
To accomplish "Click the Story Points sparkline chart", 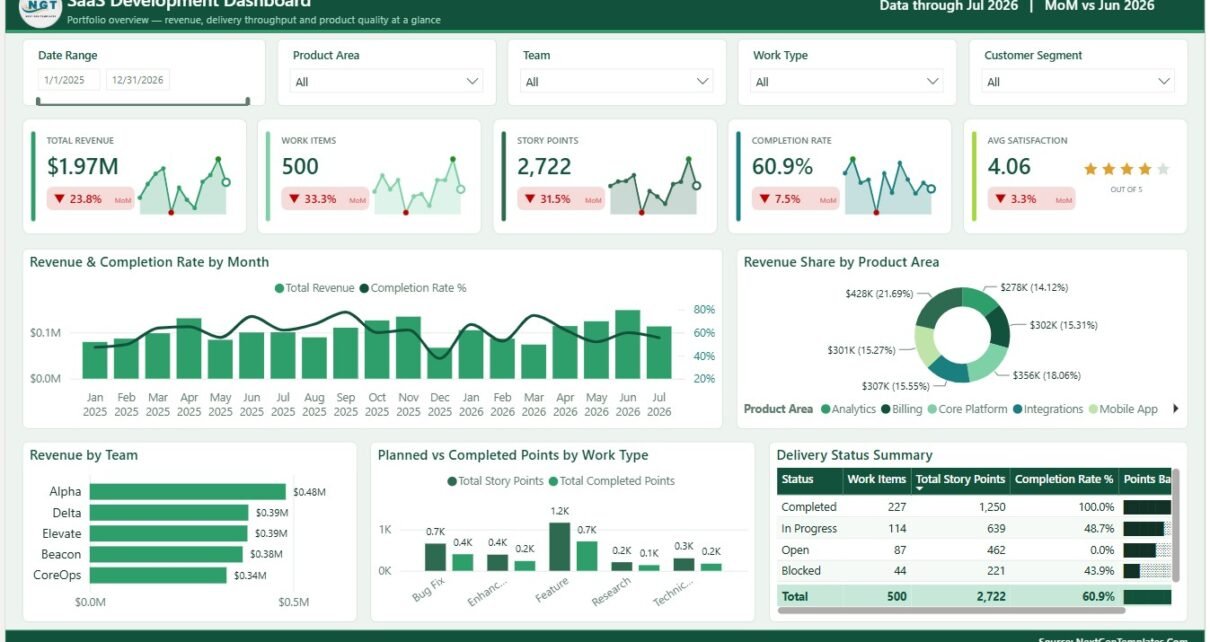I will pos(654,185).
